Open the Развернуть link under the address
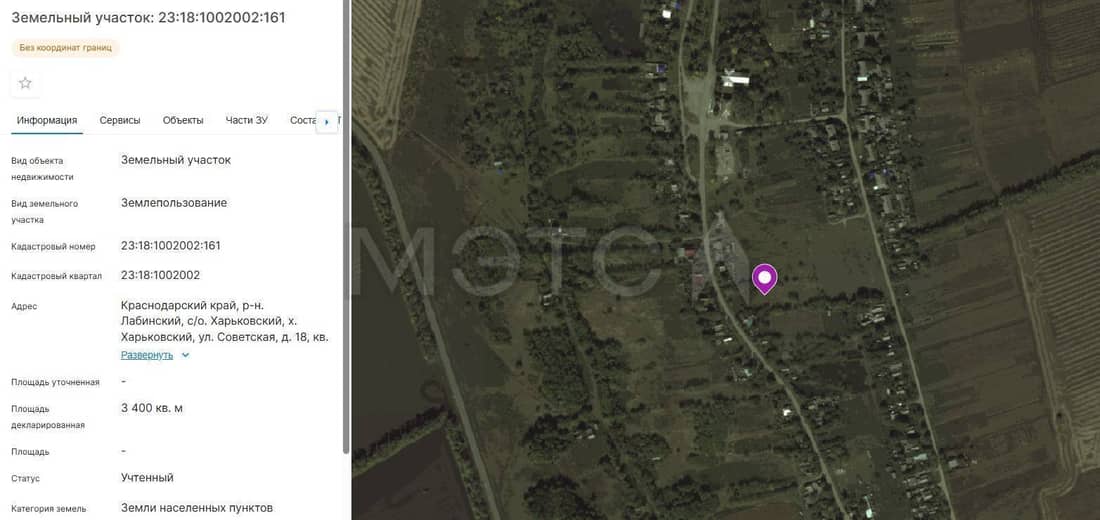The width and height of the screenshot is (1100, 520). point(147,355)
